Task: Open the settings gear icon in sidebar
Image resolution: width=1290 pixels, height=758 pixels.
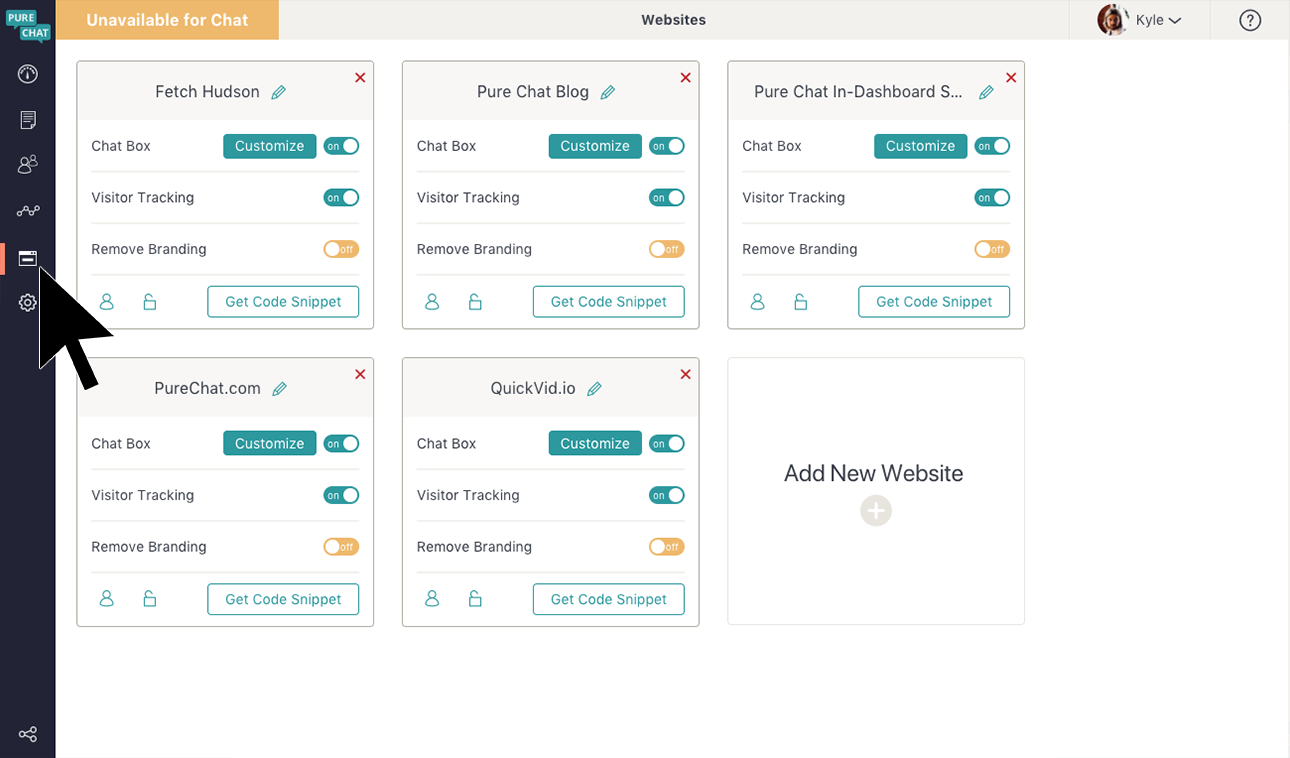Action: coord(28,303)
